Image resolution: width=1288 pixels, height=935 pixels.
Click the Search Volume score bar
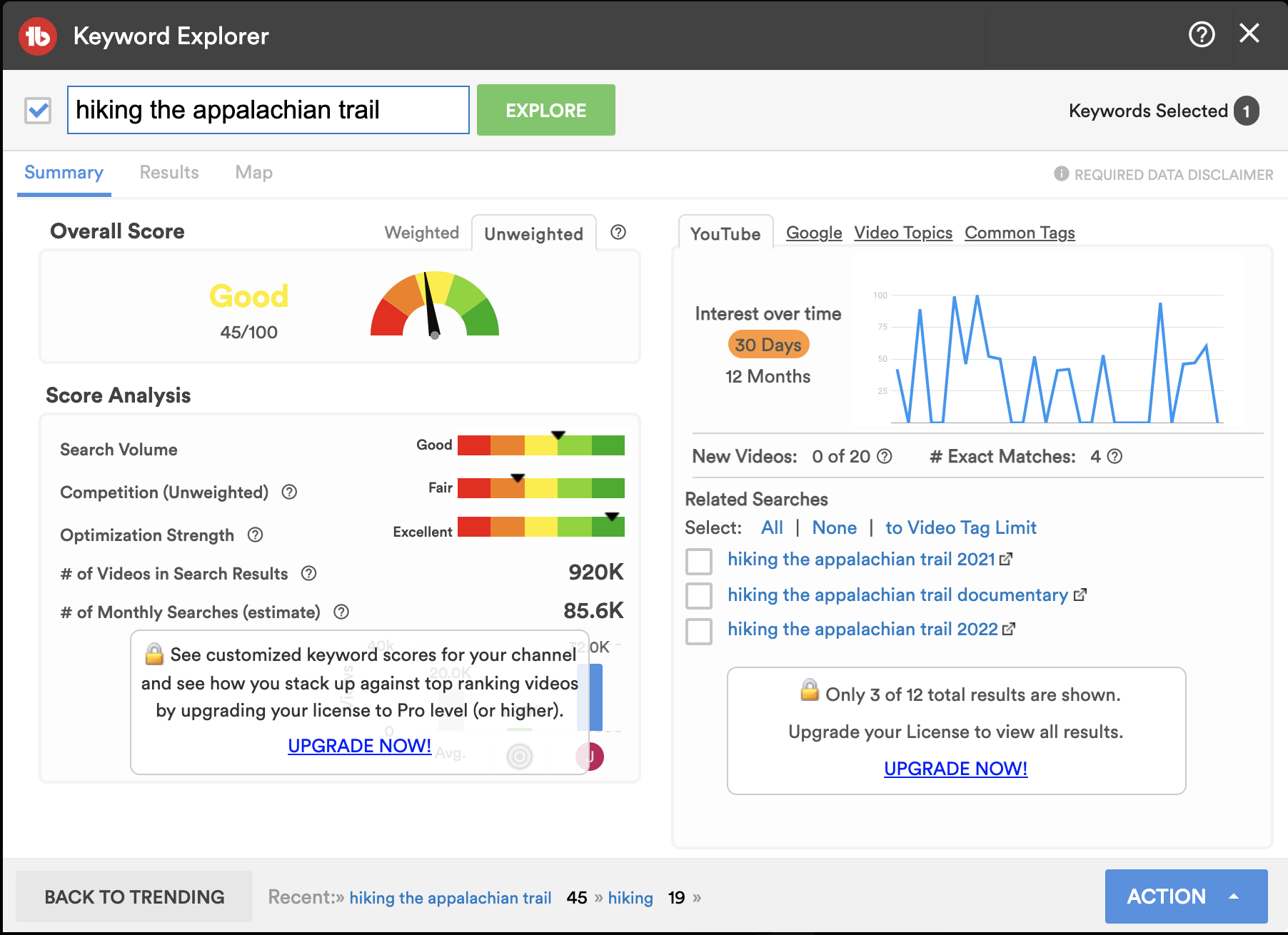[x=540, y=445]
